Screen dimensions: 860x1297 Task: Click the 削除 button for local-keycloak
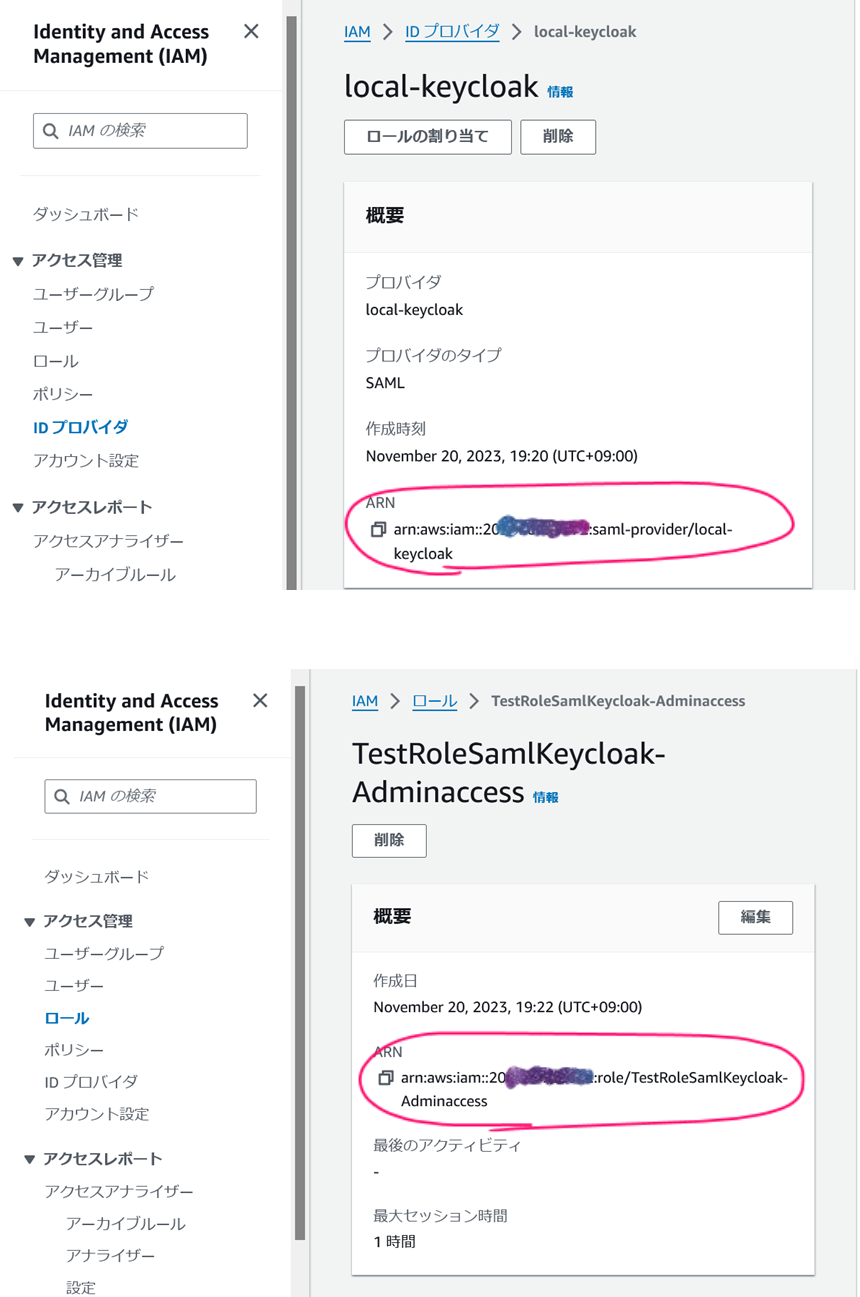pyautogui.click(x=558, y=137)
